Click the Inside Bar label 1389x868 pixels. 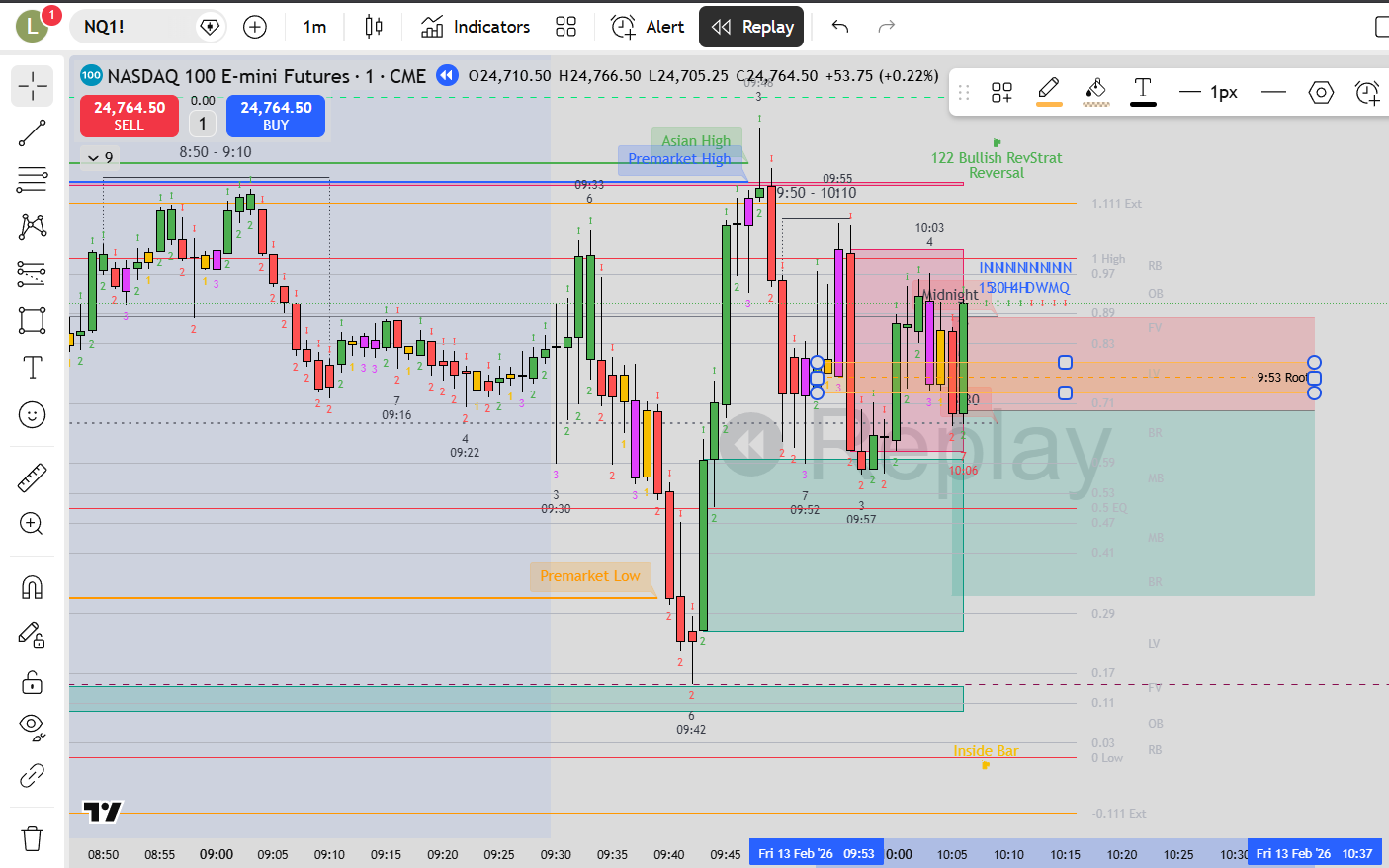(986, 751)
